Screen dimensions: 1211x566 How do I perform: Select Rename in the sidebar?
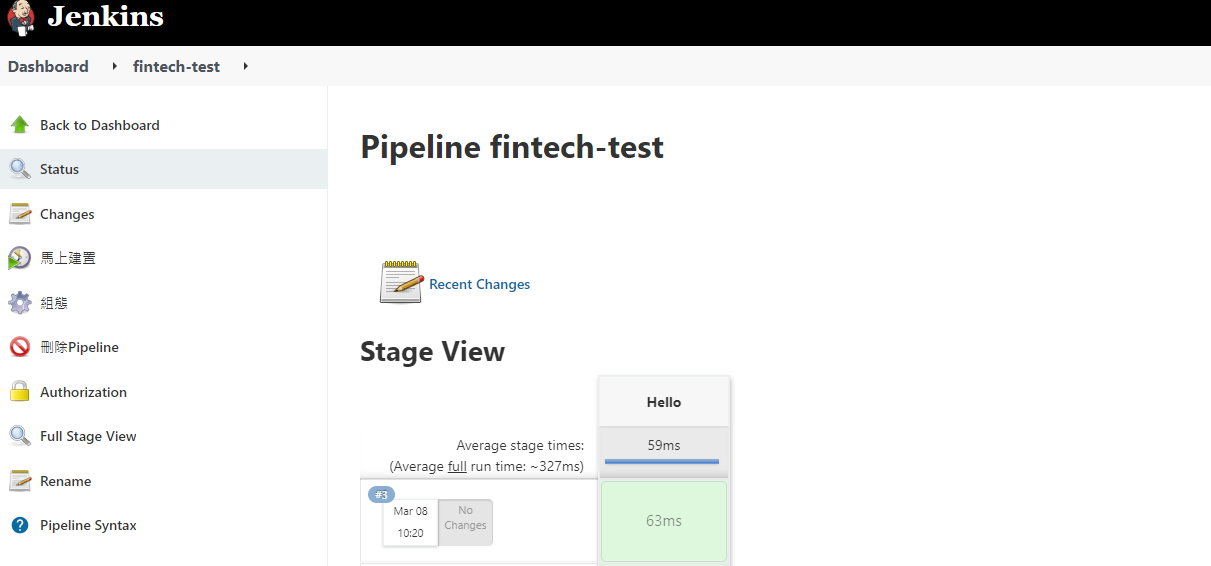pos(65,481)
